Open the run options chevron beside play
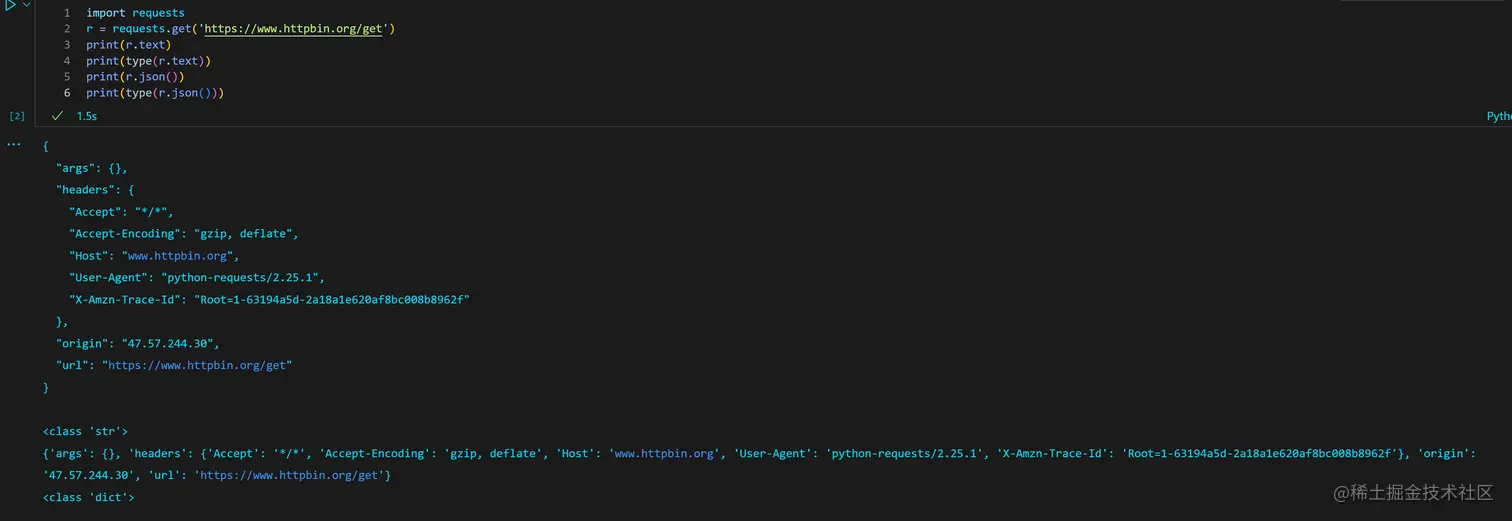 (27, 5)
